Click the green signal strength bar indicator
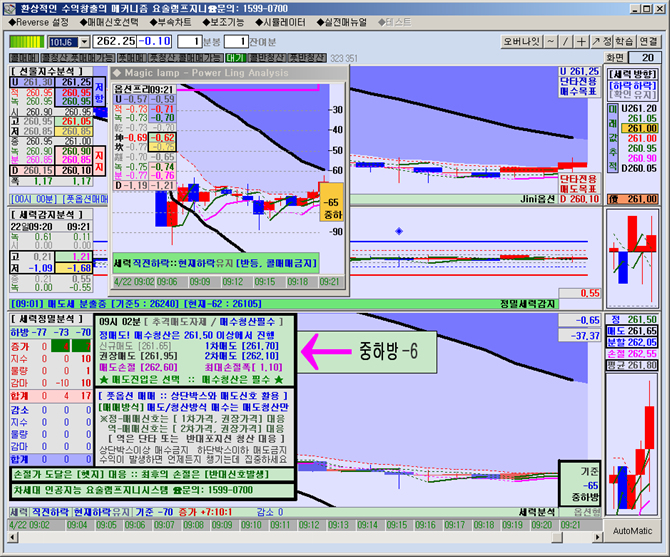 pyautogui.click(x=26, y=42)
